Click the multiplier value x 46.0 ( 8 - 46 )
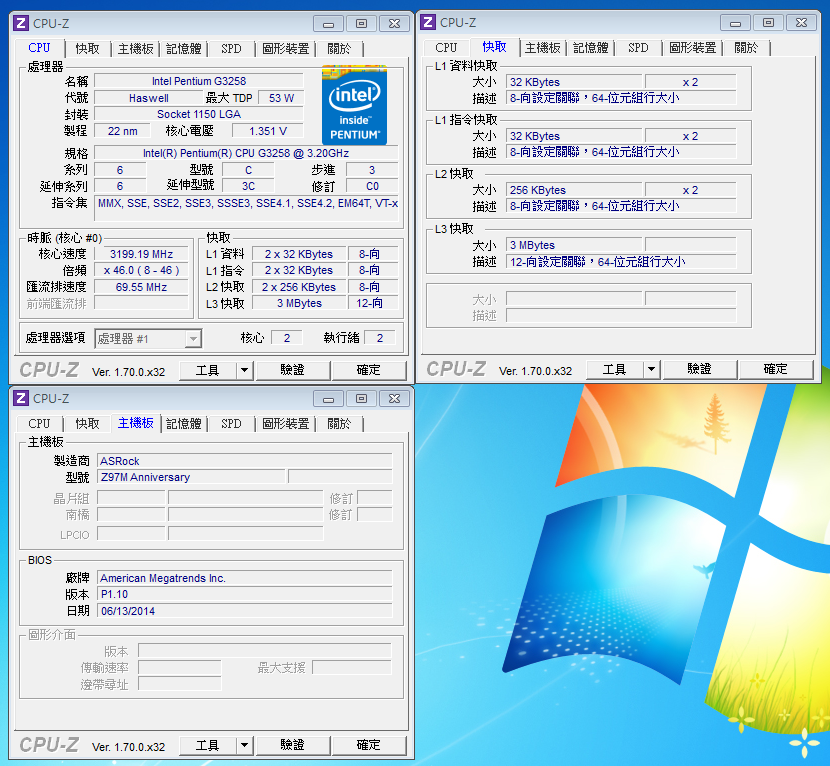 click(x=141, y=271)
